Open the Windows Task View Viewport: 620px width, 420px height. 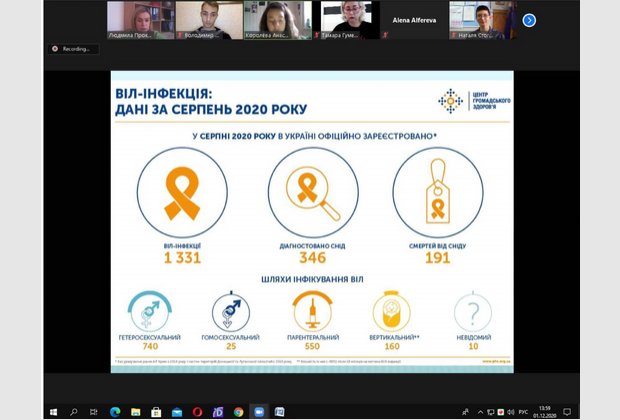pyautogui.click(x=92, y=411)
